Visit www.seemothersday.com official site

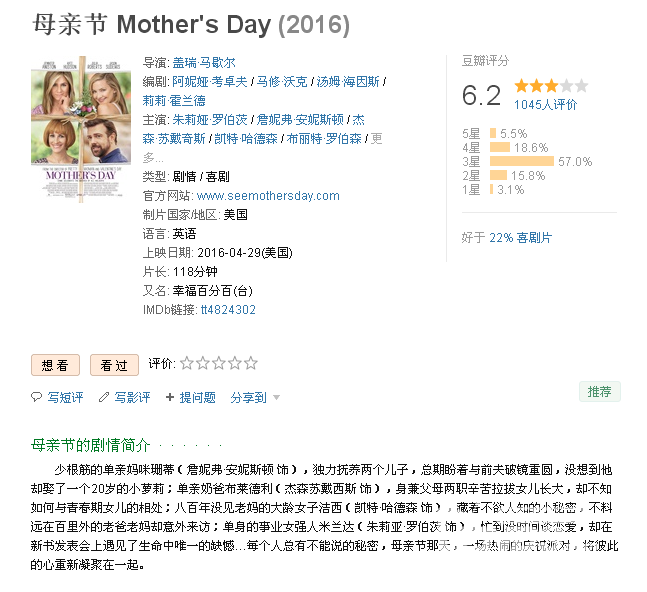click(x=268, y=196)
